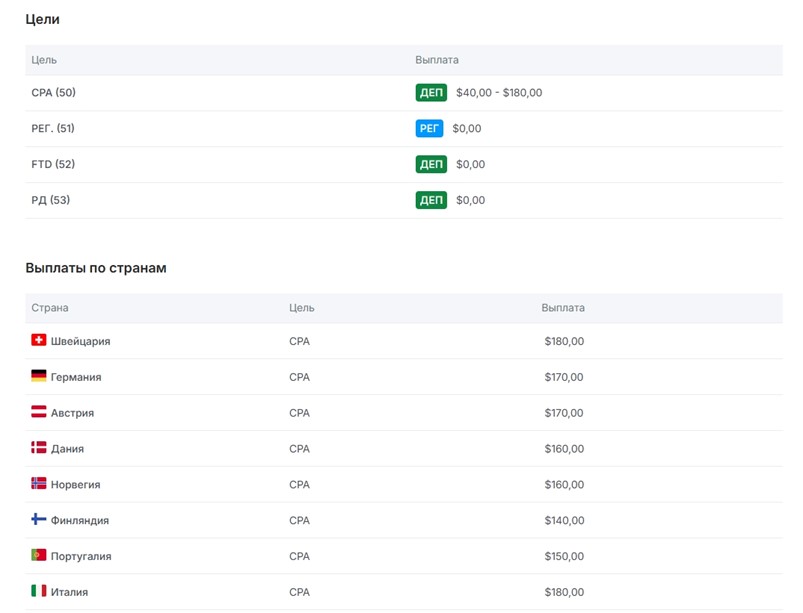The image size is (803, 613).
Task: Click the blue РЕГ badge
Action: [x=429, y=129]
